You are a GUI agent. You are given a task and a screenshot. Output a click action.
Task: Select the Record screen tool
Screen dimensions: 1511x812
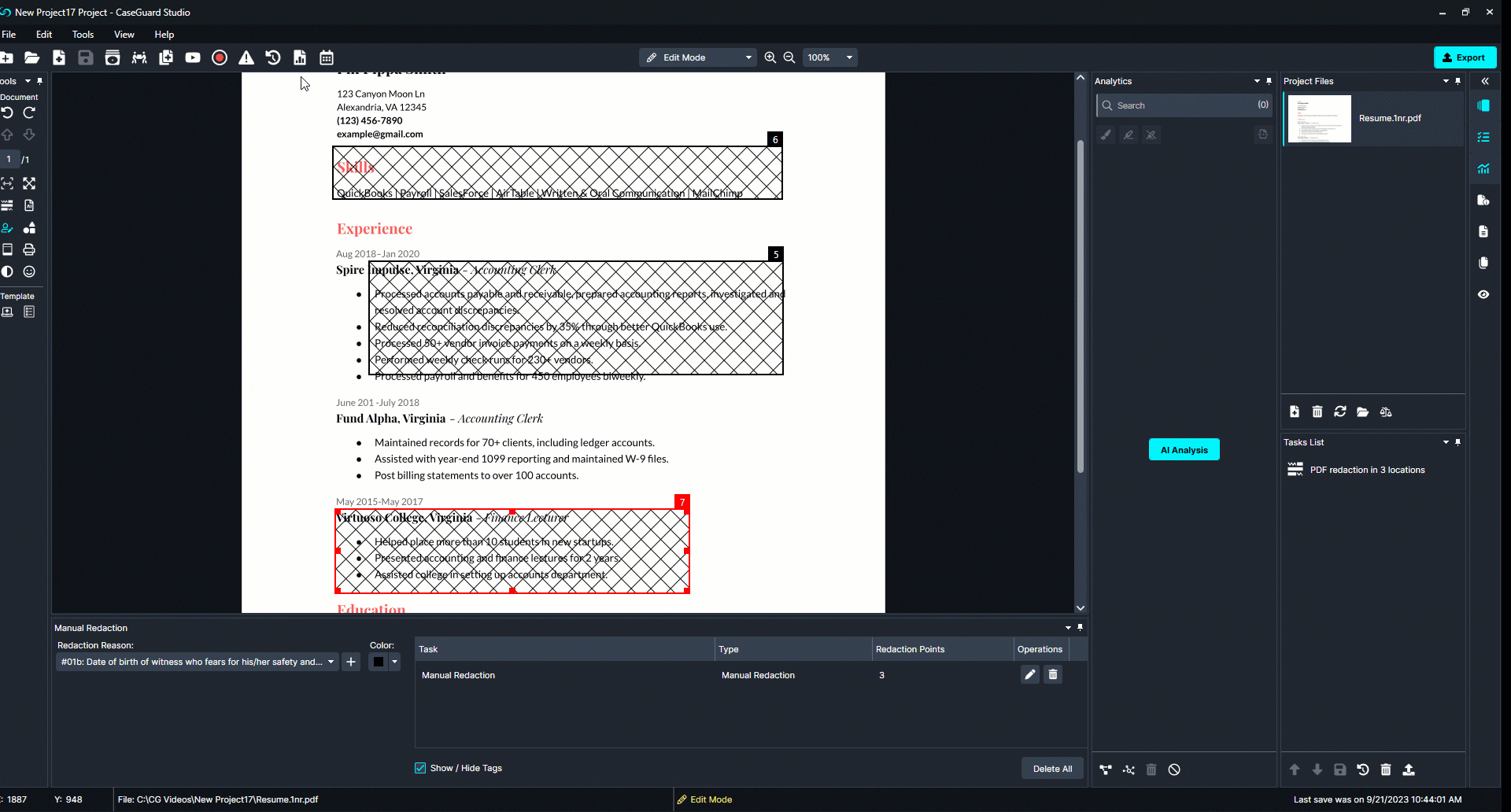pos(219,57)
